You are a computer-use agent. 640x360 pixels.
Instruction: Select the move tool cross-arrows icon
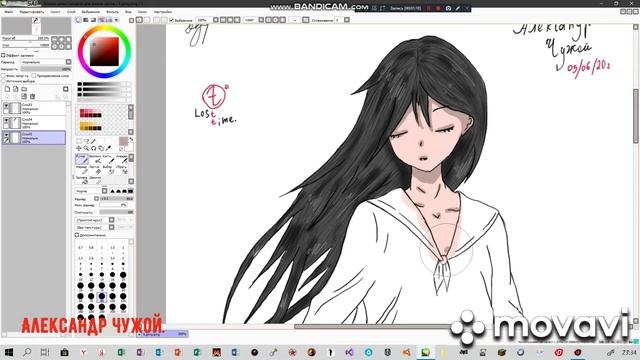point(79,148)
